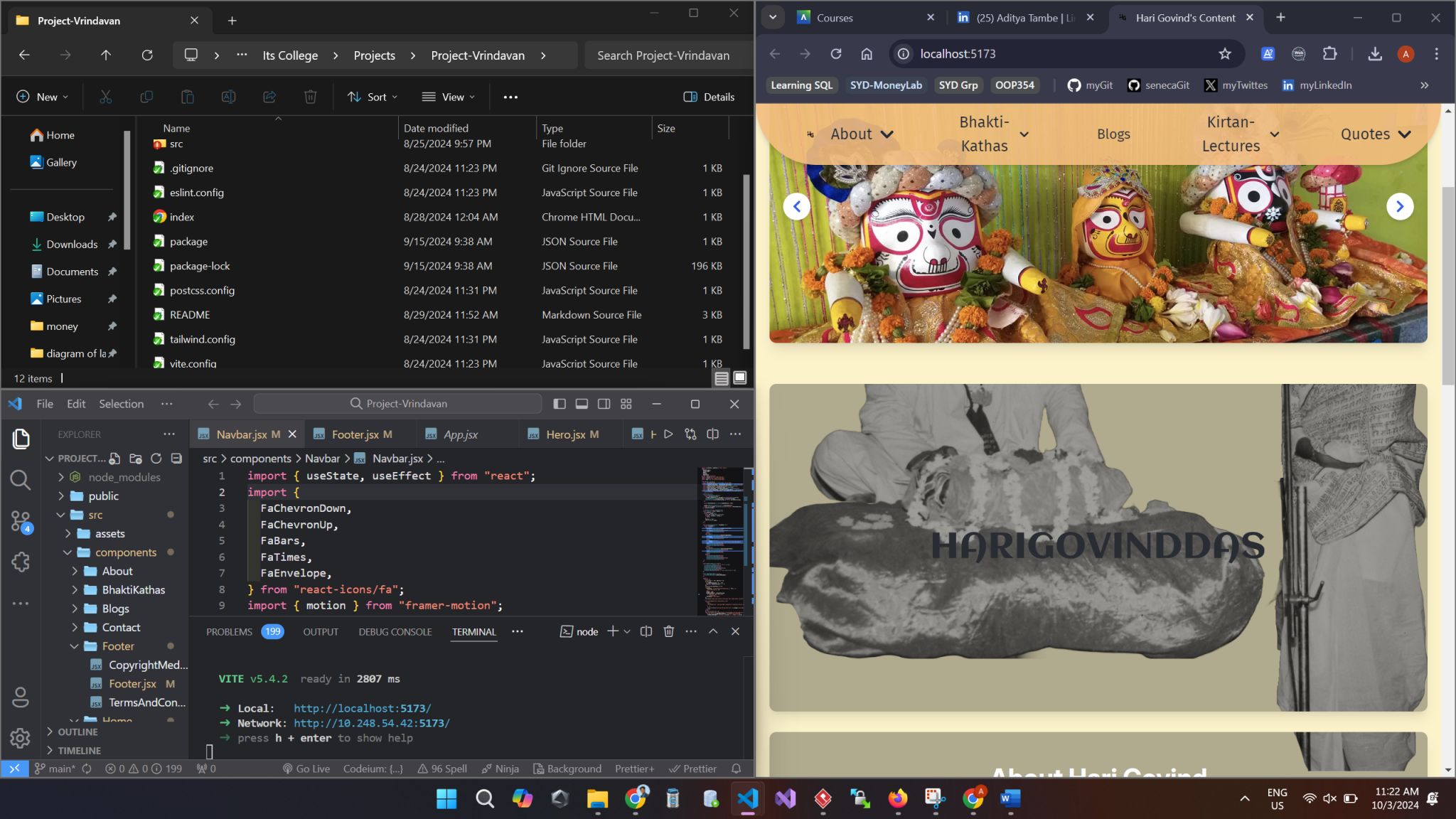The width and height of the screenshot is (1456, 819).
Task: Toggle the bottom panel layout button
Action: click(582, 404)
